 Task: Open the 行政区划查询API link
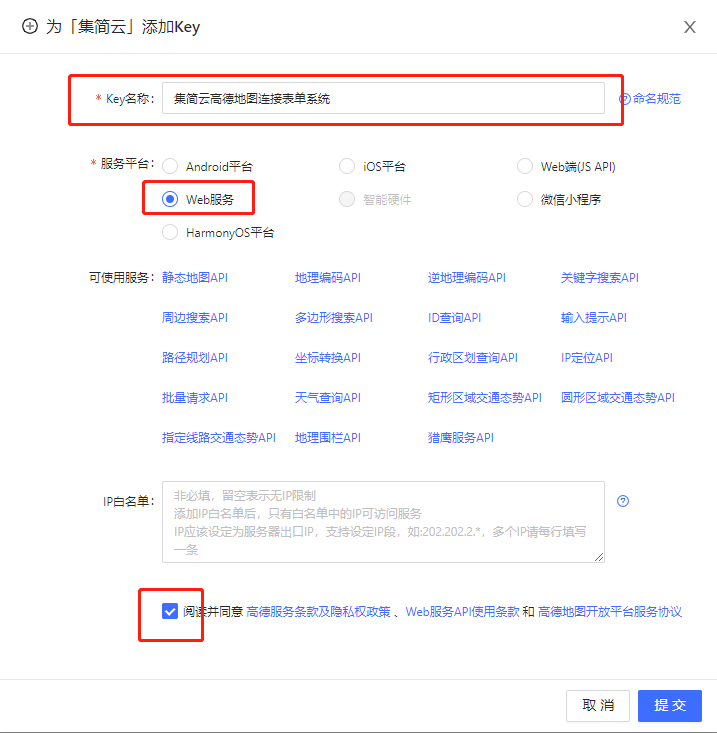tap(473, 358)
